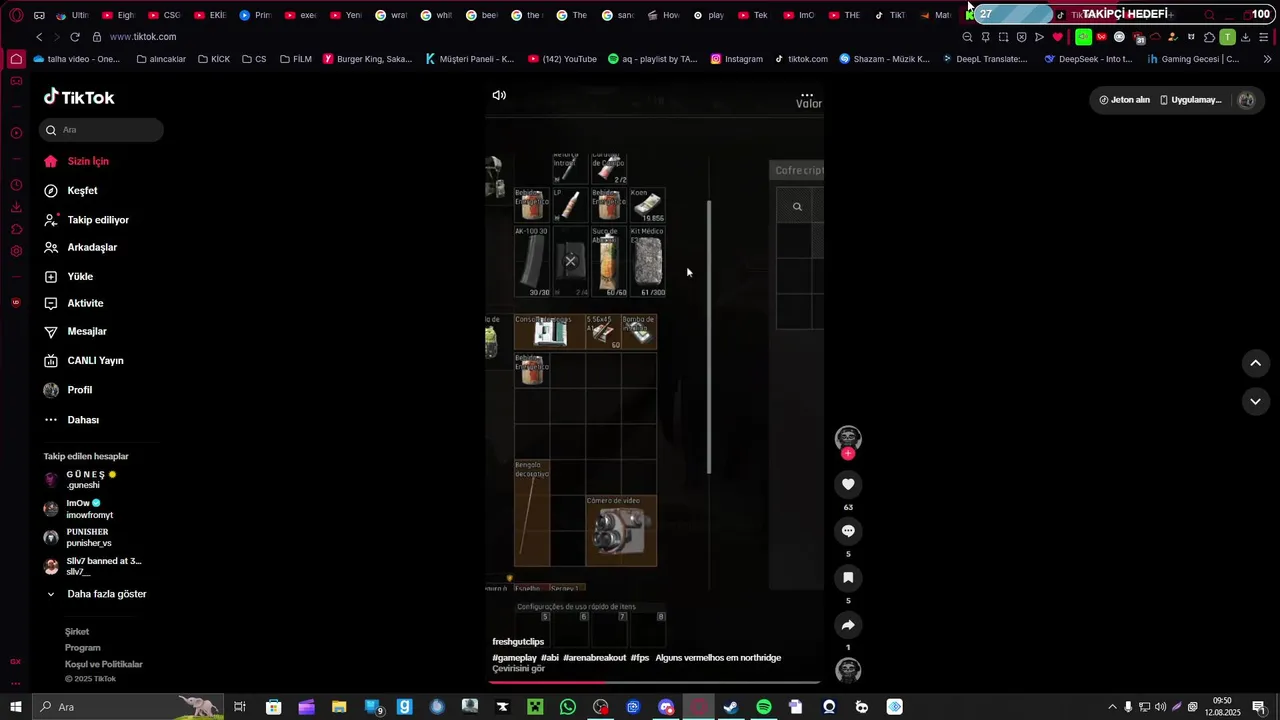Click Çevirisini gör under the caption
Image resolution: width=1280 pixels, height=720 pixels.
coord(518,669)
